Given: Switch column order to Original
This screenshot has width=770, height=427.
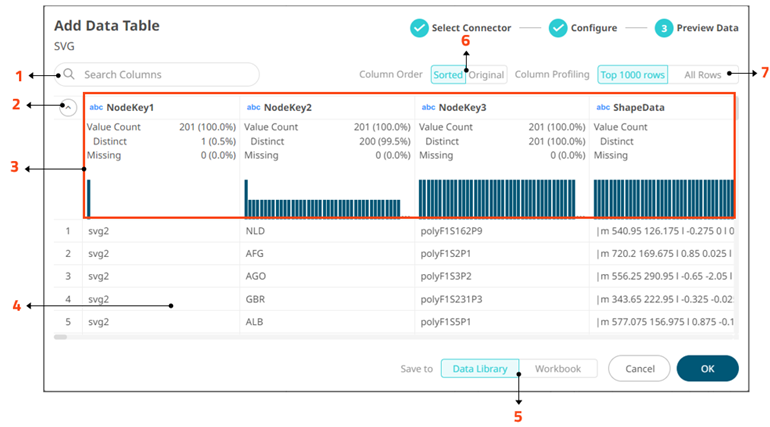Looking at the screenshot, I should (487, 75).
